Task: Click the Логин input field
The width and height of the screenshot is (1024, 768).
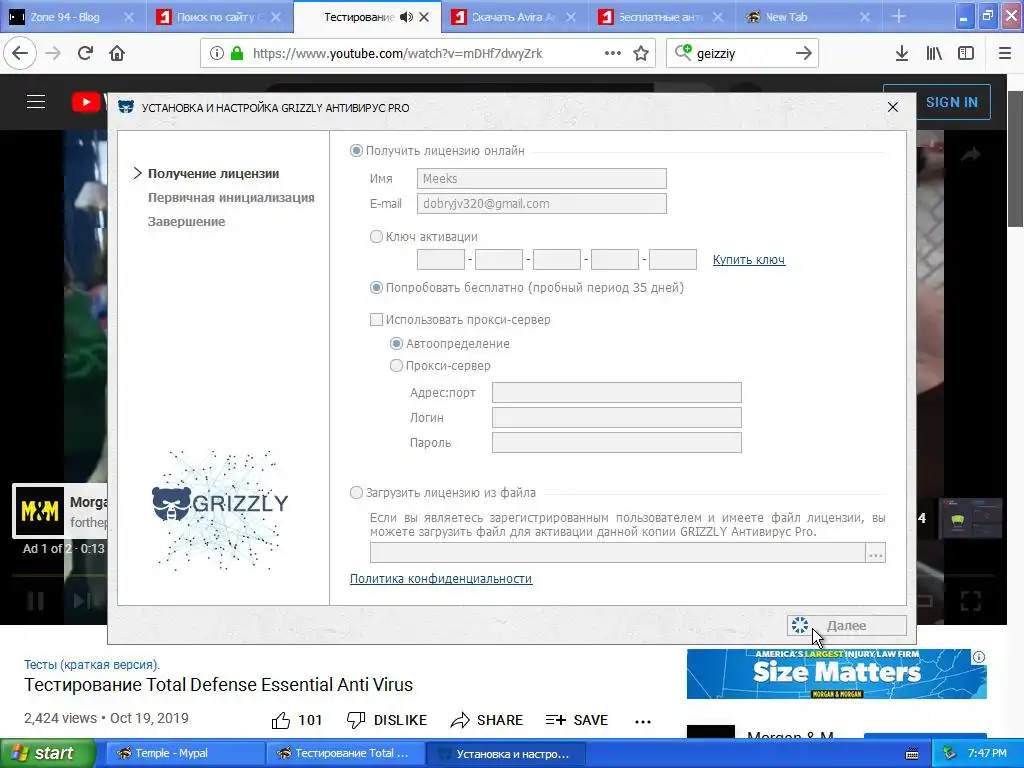Action: click(x=616, y=417)
